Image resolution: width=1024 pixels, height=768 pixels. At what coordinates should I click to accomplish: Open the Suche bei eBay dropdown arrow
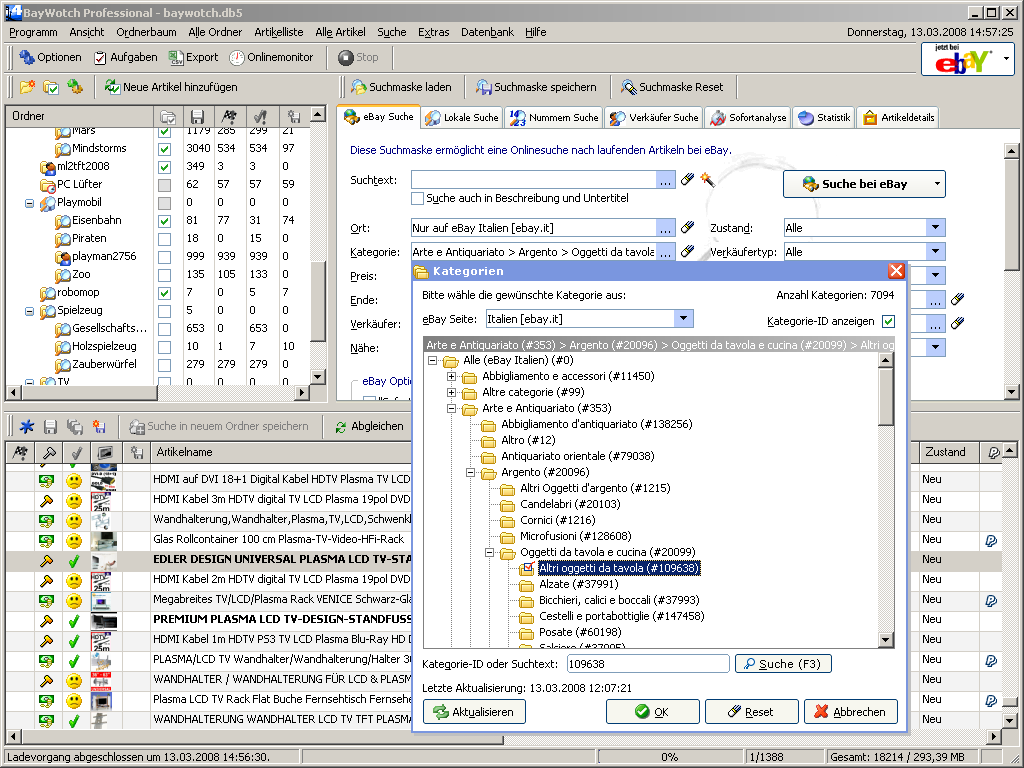click(937, 184)
